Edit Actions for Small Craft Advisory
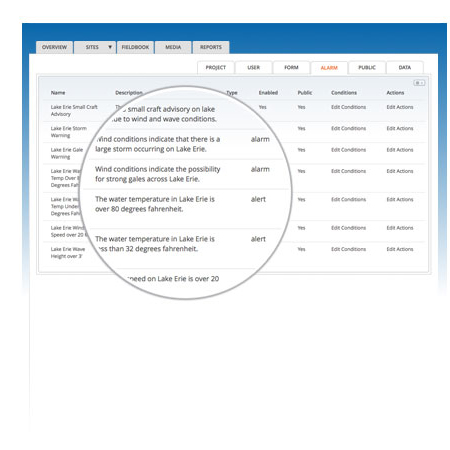The height and width of the screenshot is (450, 450). [400, 107]
